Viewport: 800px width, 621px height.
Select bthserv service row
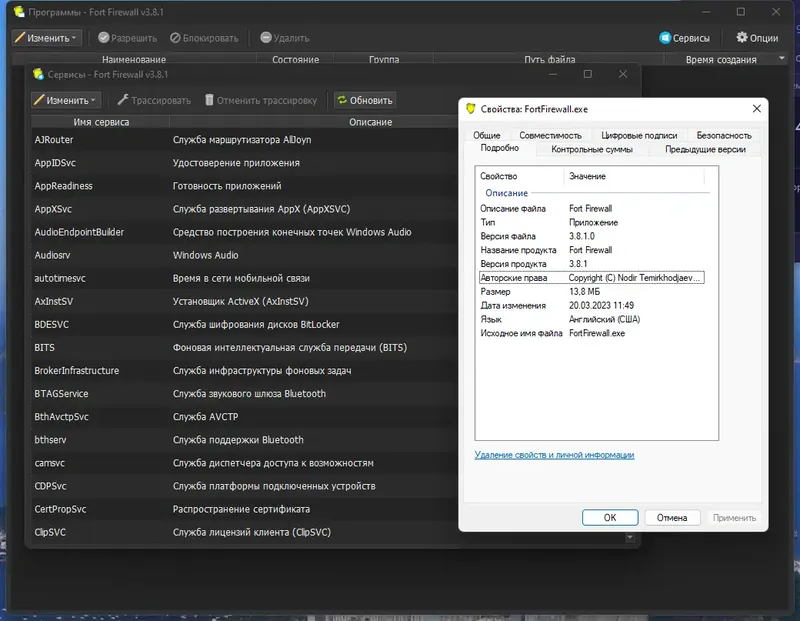click(244, 440)
